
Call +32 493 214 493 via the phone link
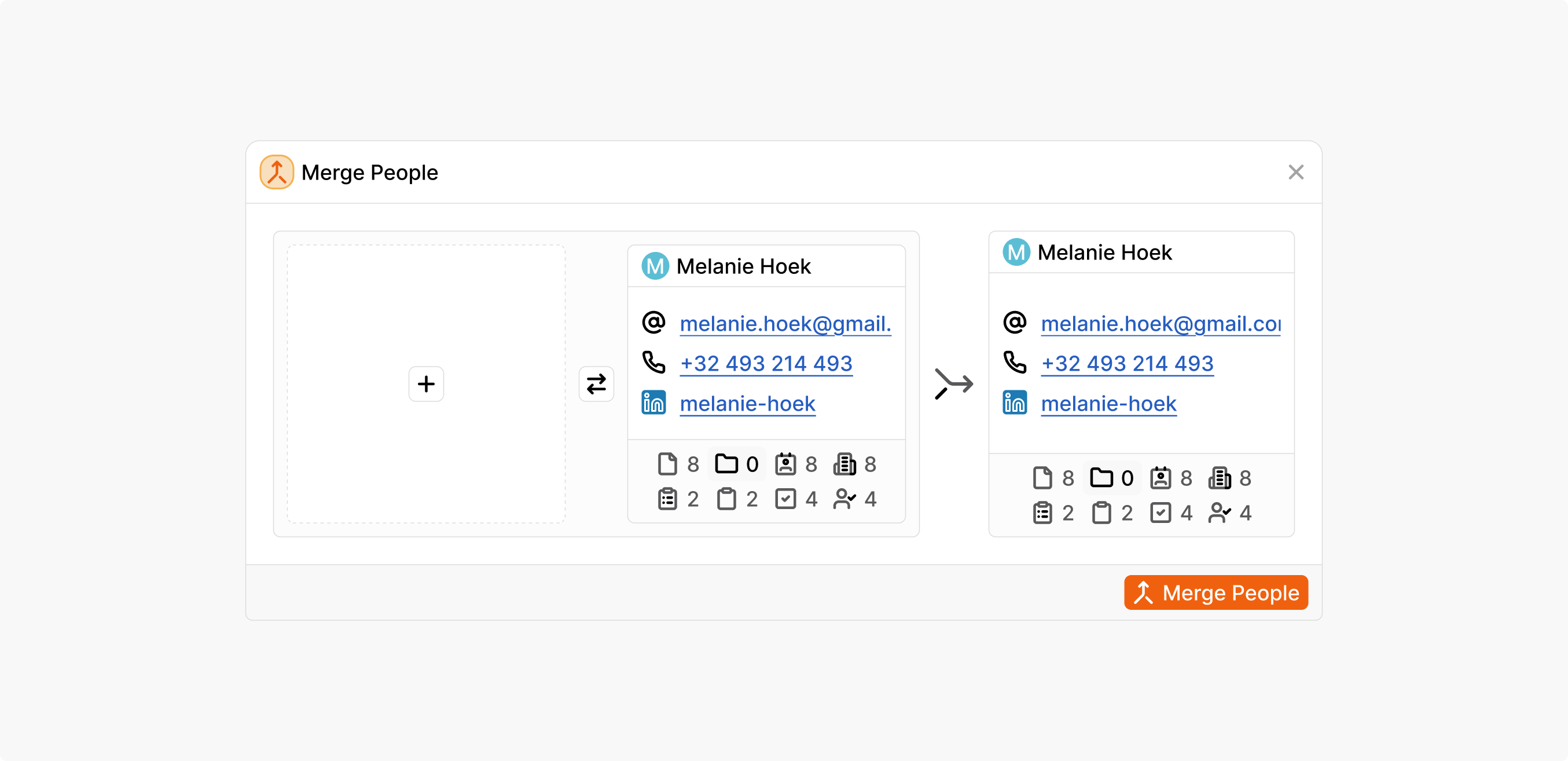(766, 363)
